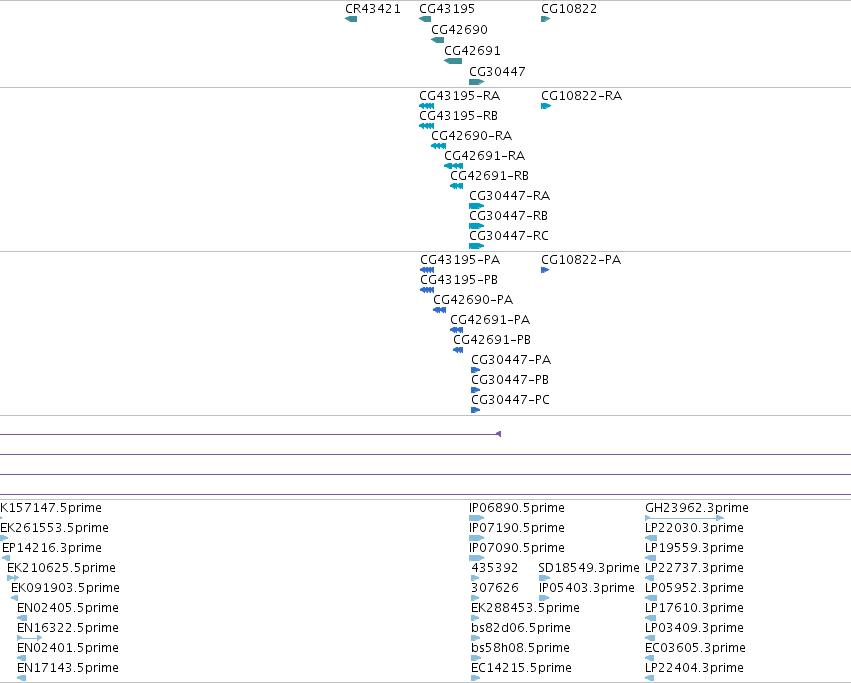Select the EK288453.5prime EST label
The width and height of the screenshot is (851, 683).
525,608
